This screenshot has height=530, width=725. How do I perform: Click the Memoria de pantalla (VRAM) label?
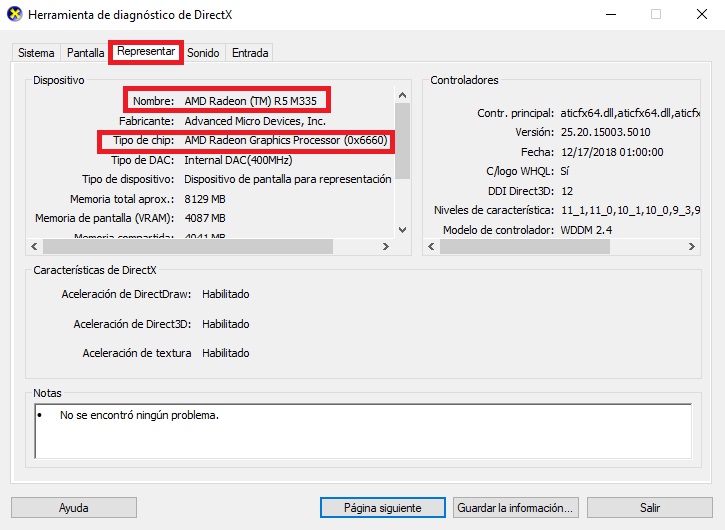pyautogui.click(x=104, y=218)
